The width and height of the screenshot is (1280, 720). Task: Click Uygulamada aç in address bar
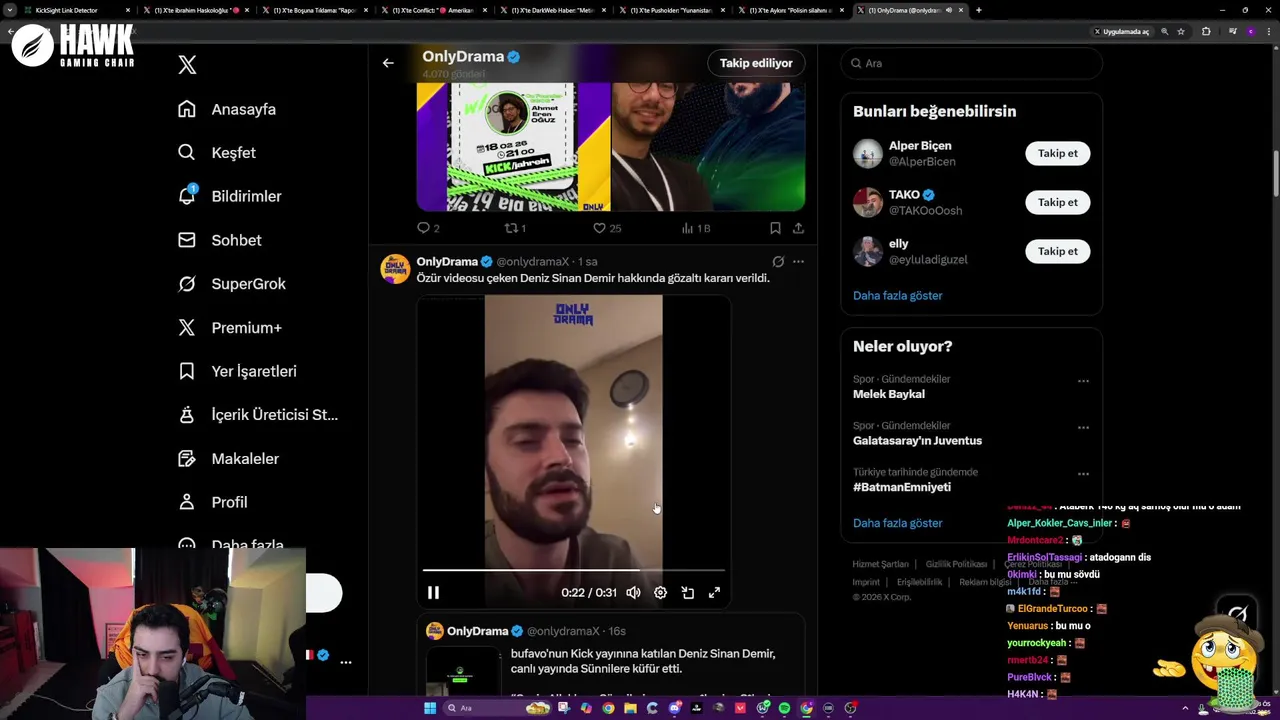coord(1121,32)
